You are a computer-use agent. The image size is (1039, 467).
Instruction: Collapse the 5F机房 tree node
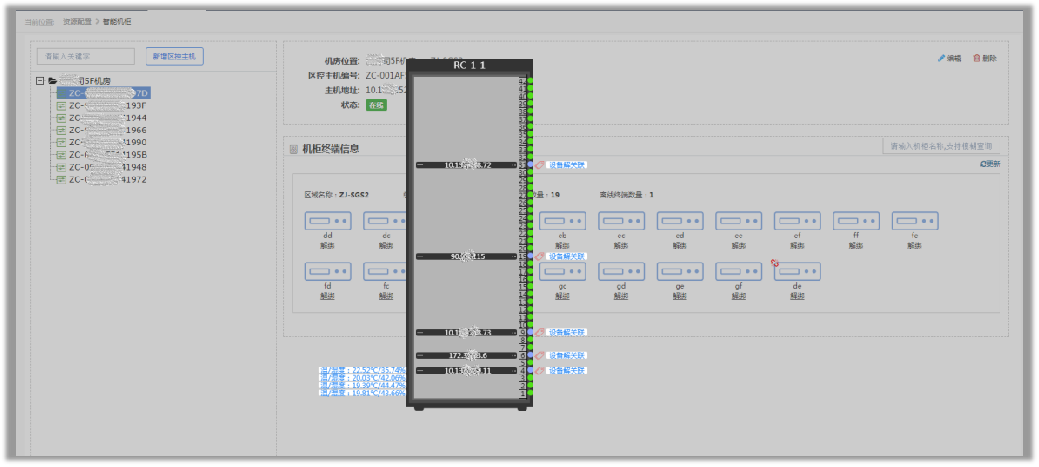(40, 81)
